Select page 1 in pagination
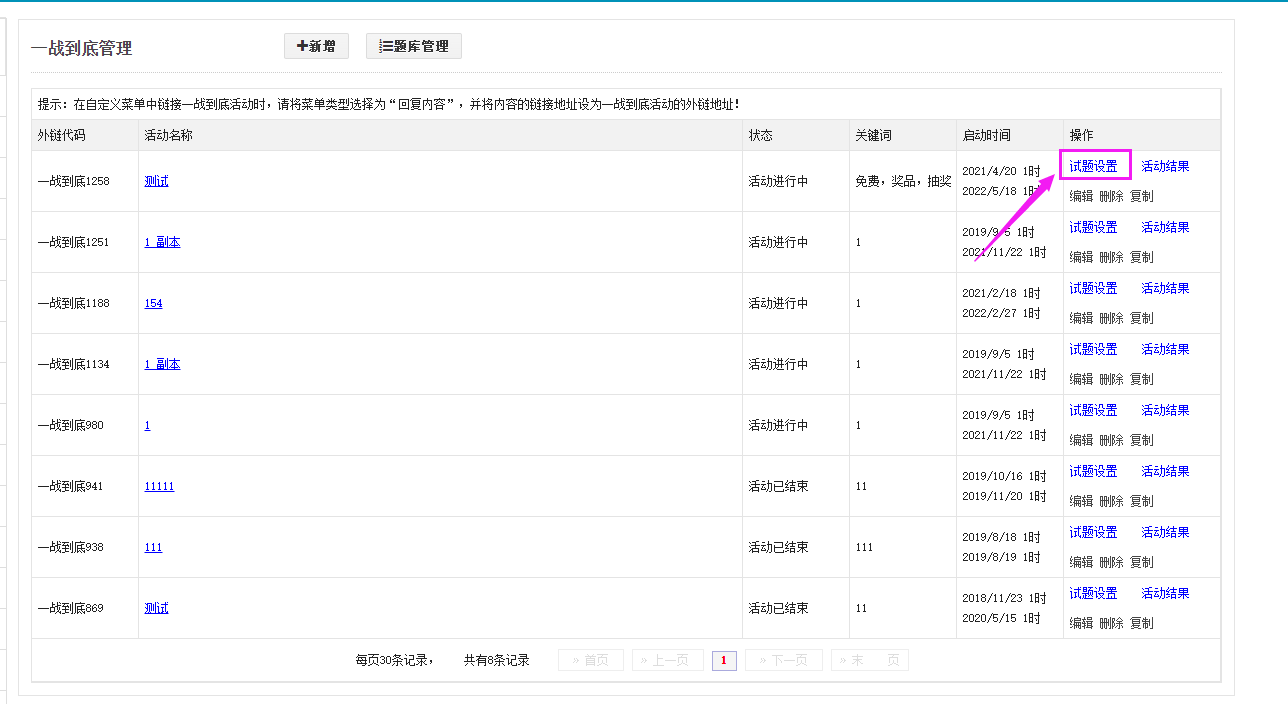The image size is (1288, 704). 724,660
